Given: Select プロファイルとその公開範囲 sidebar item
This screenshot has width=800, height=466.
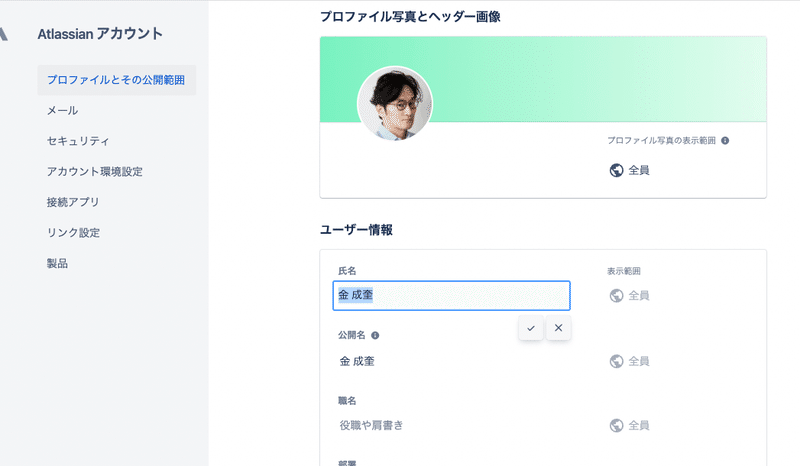Looking at the screenshot, I should click(x=116, y=80).
